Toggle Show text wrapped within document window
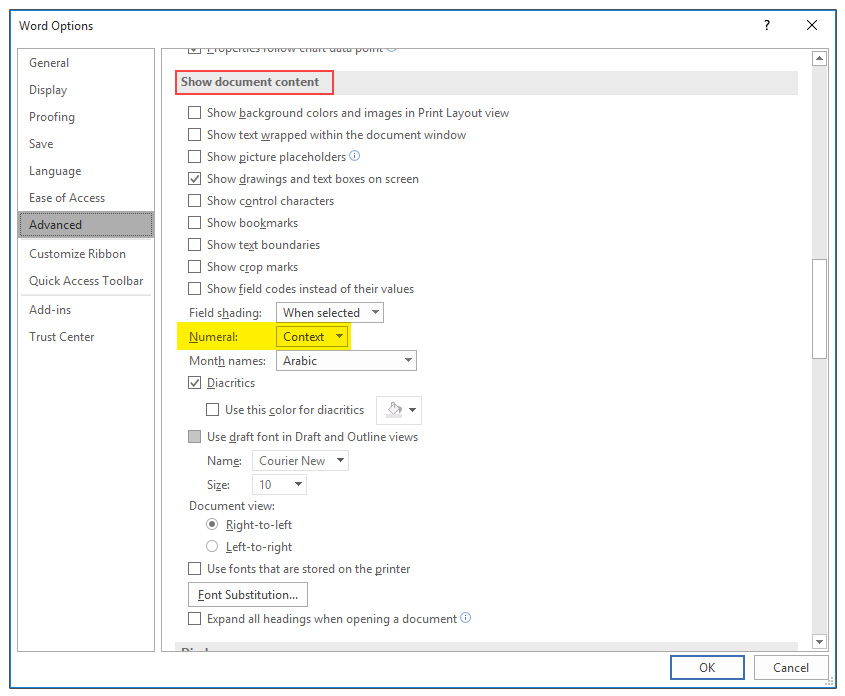This screenshot has height=696, width=845. [x=194, y=135]
